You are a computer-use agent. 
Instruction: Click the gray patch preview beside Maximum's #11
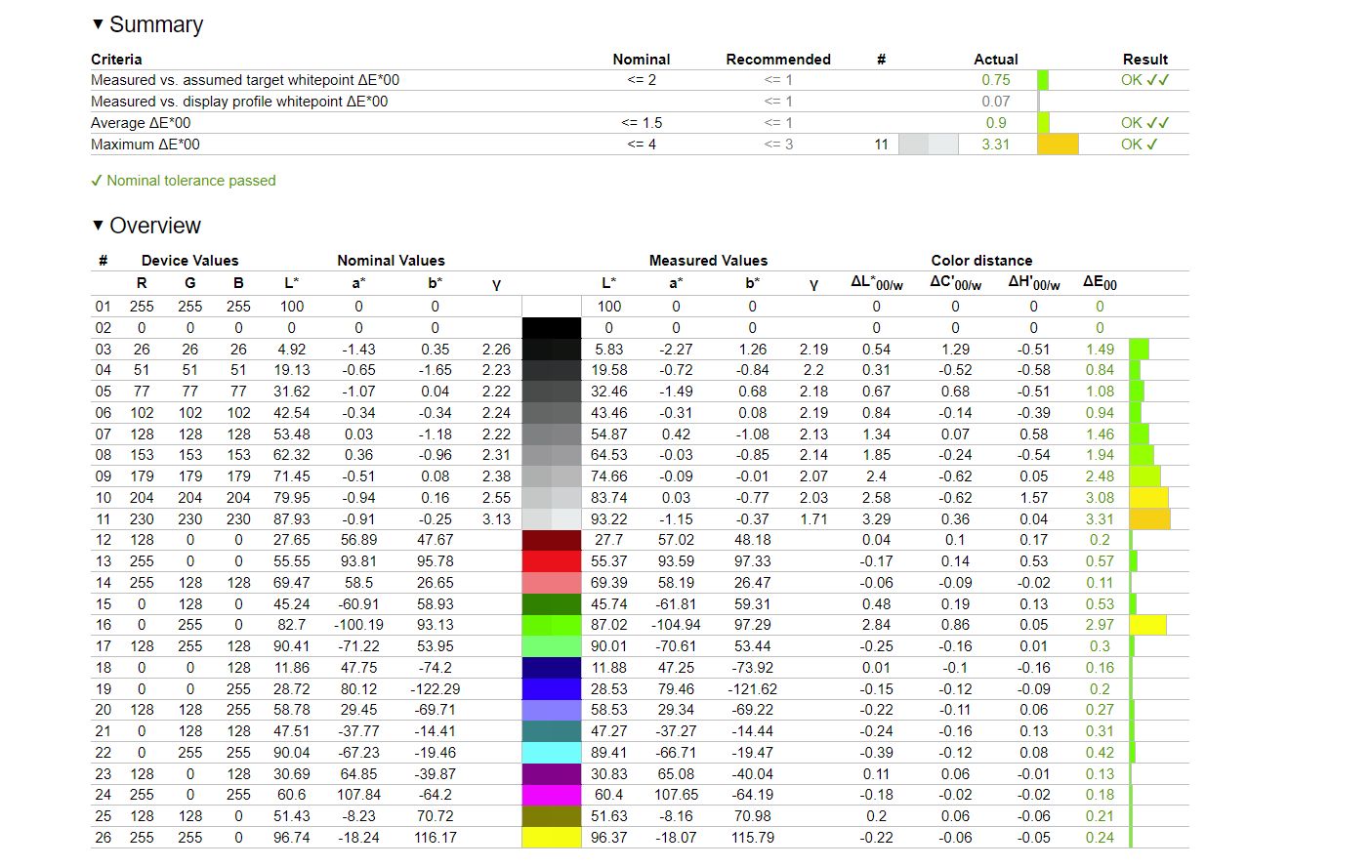(928, 145)
